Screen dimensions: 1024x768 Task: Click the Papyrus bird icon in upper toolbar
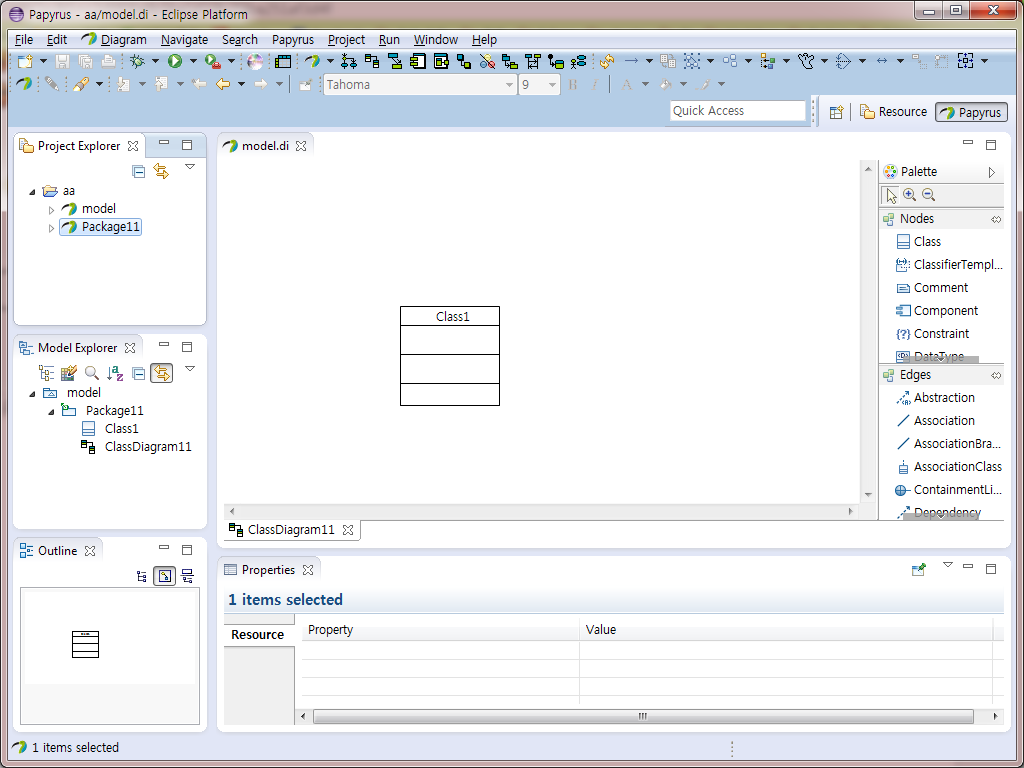312,61
